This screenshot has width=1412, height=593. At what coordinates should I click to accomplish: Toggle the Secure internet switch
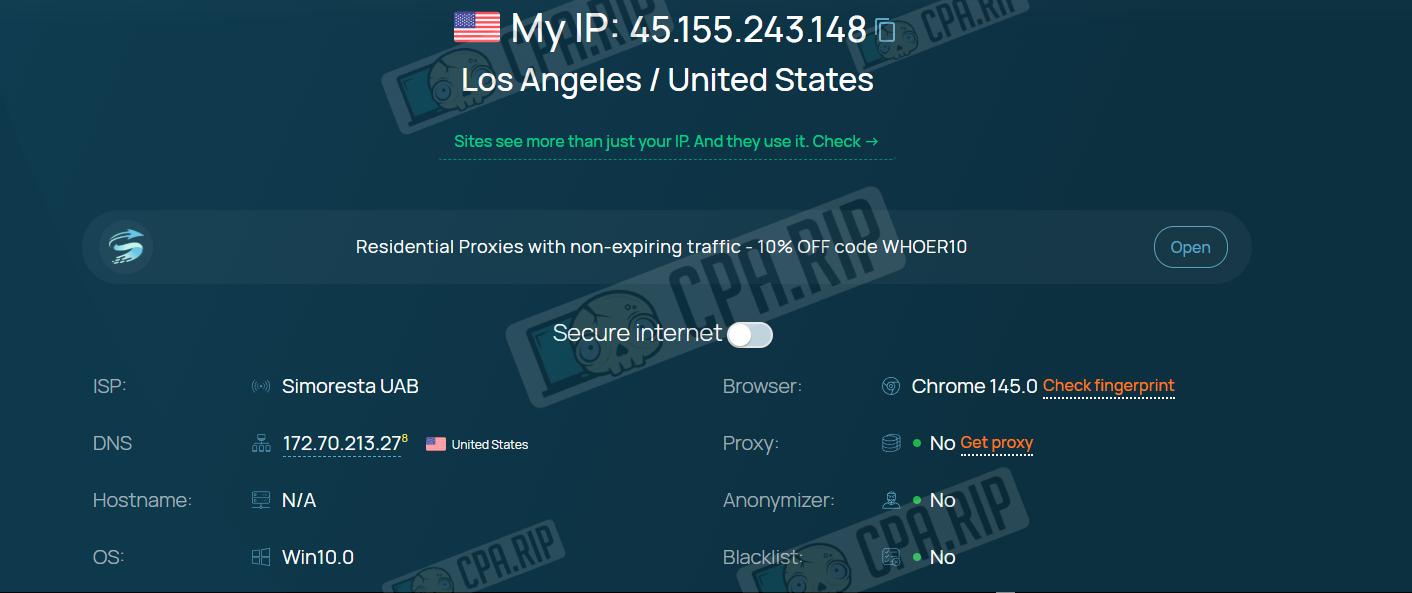pos(750,334)
